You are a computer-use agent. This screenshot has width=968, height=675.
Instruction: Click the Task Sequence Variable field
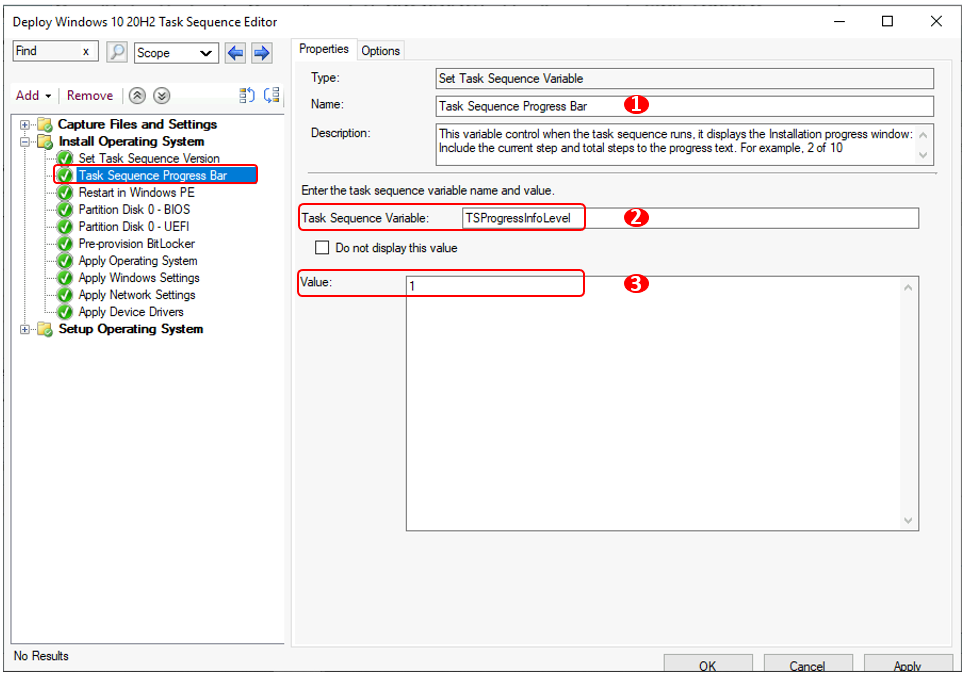(x=690, y=218)
